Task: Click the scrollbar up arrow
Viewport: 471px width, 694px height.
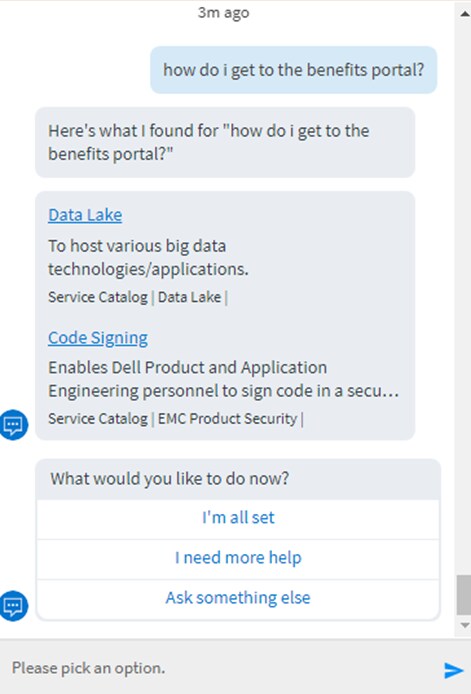Action: click(464, 14)
